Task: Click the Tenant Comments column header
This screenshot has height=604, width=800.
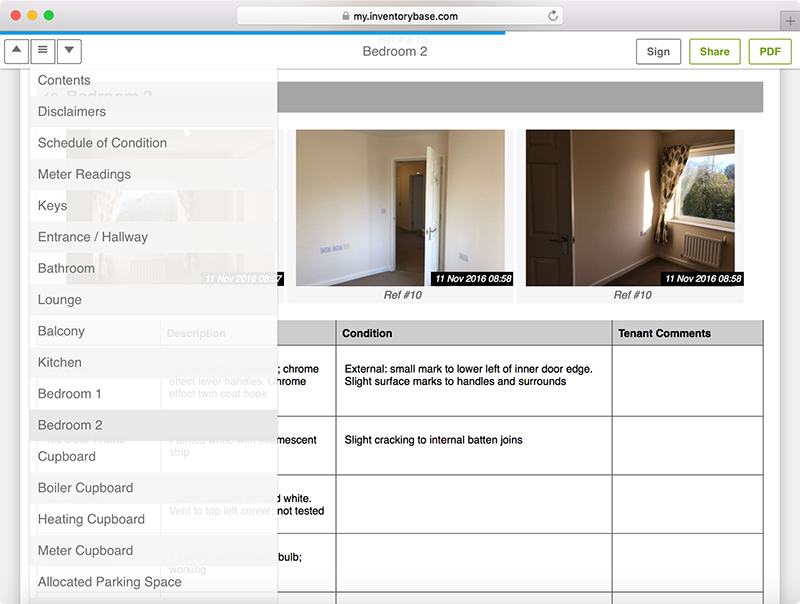Action: point(687,333)
